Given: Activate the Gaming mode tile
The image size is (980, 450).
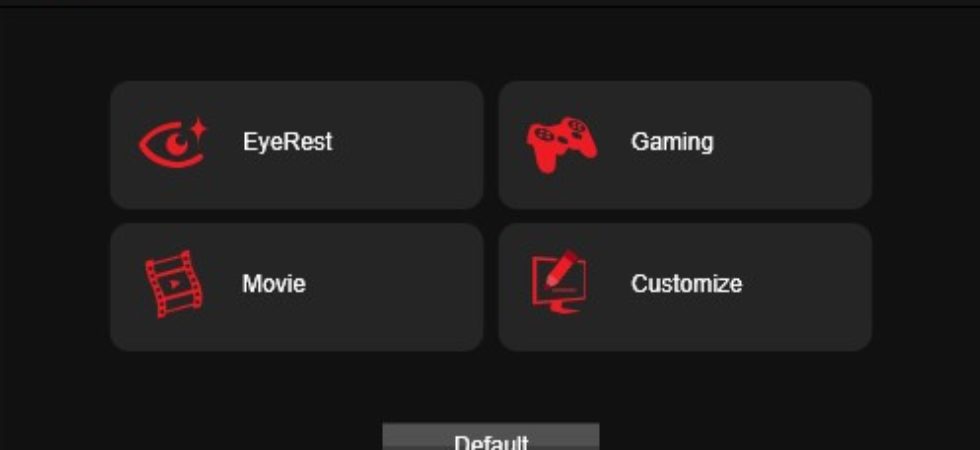Looking at the screenshot, I should (685, 144).
